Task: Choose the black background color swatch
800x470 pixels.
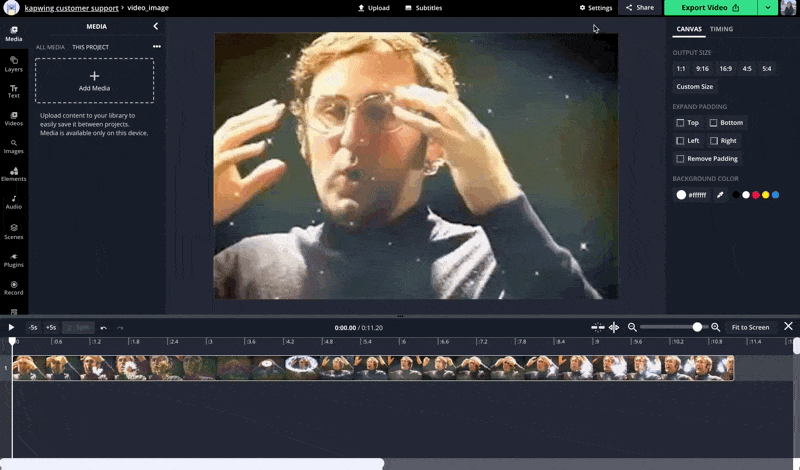Action: (736, 195)
